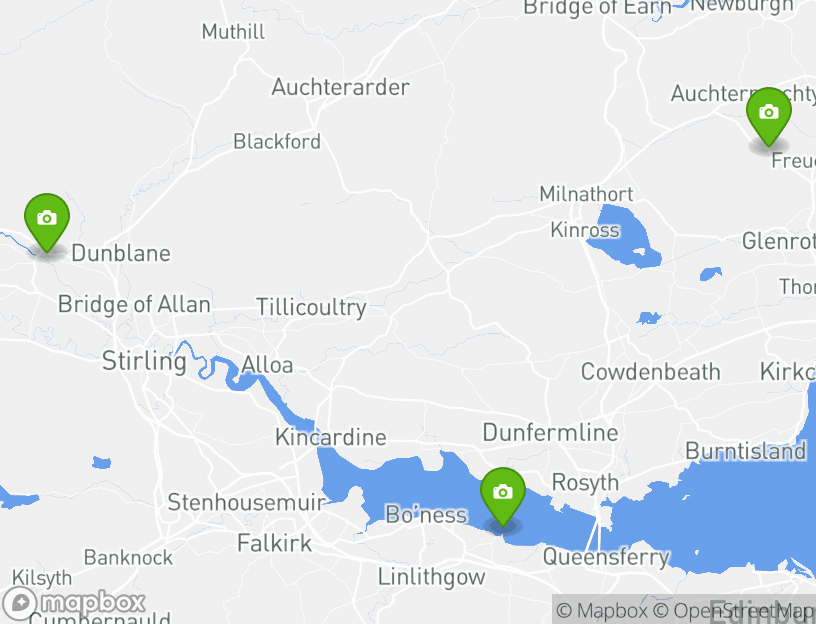Screen dimensions: 816x624
Task: Open the Mapbox logo link
Action: tap(73, 603)
